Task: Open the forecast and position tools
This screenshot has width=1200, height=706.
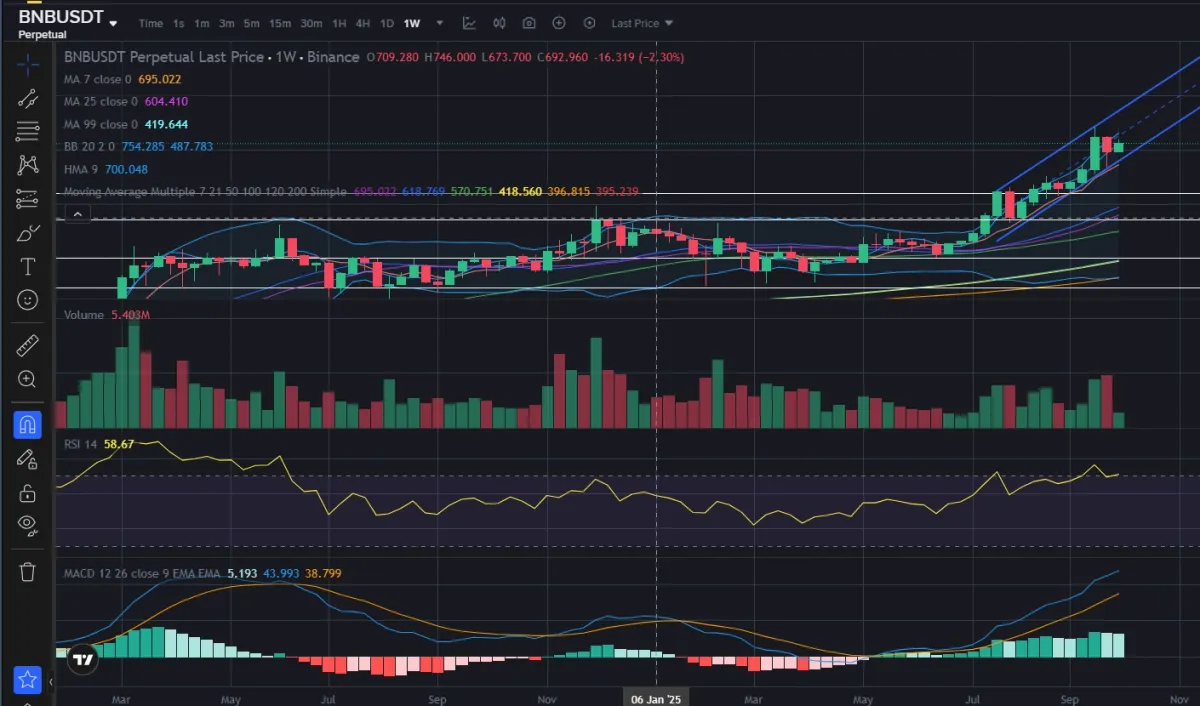Action: tap(28, 199)
